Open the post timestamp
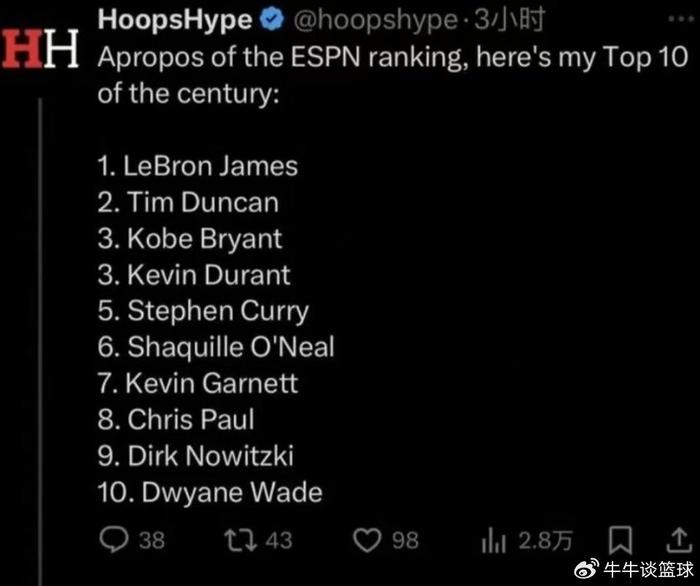The height and width of the screenshot is (586, 700). point(509,20)
